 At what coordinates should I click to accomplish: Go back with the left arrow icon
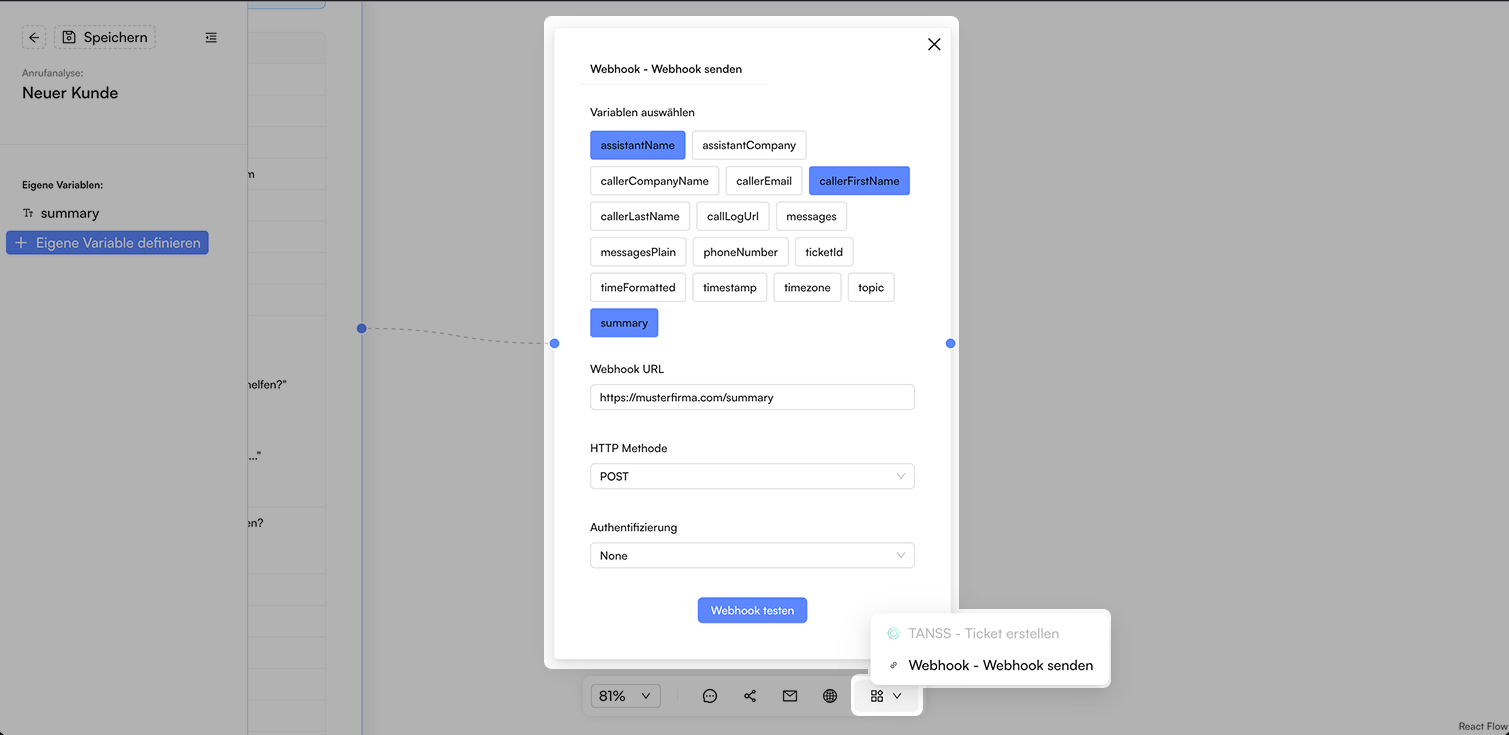coord(34,37)
